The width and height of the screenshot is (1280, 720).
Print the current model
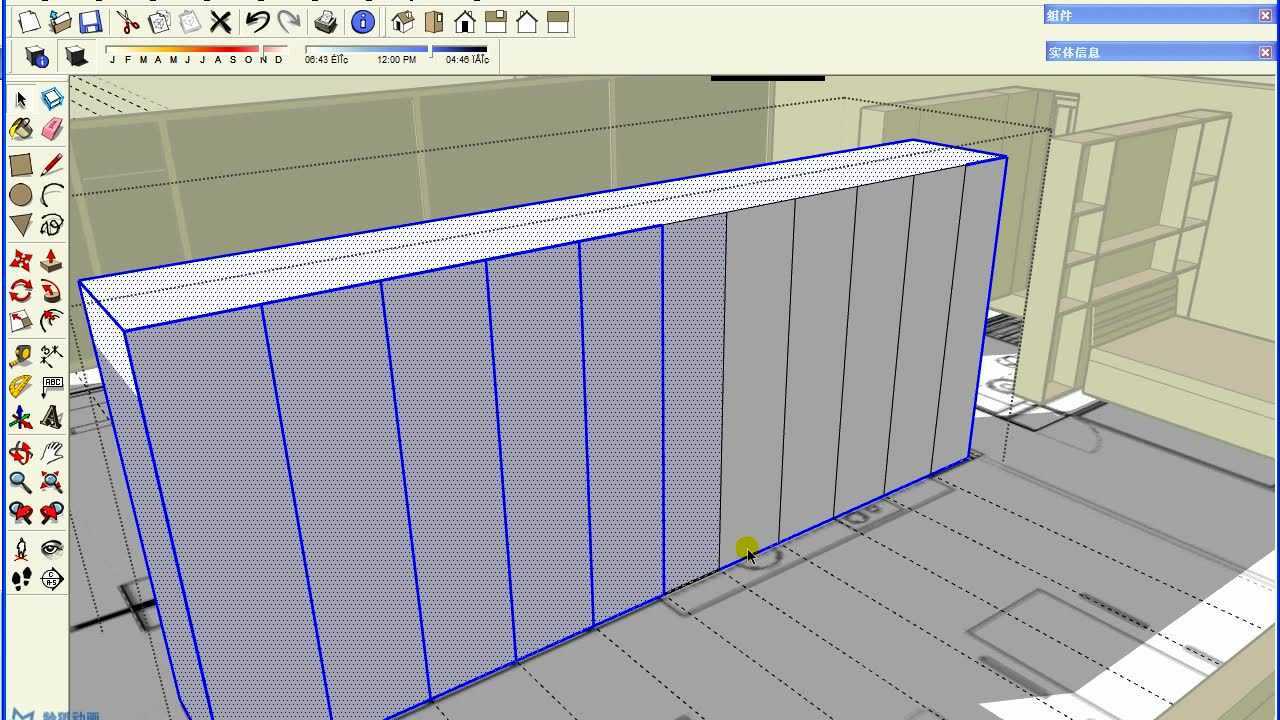(324, 22)
